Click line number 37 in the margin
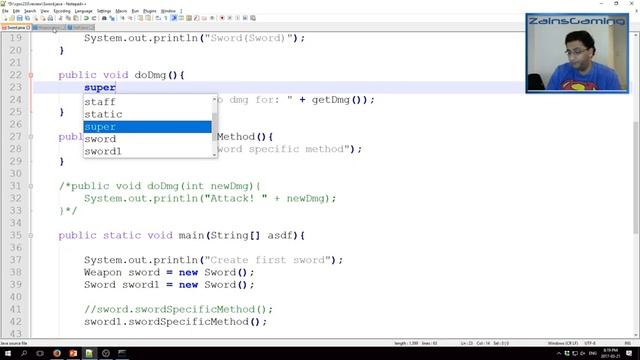Image resolution: width=640 pixels, height=360 pixels. (x=16, y=260)
